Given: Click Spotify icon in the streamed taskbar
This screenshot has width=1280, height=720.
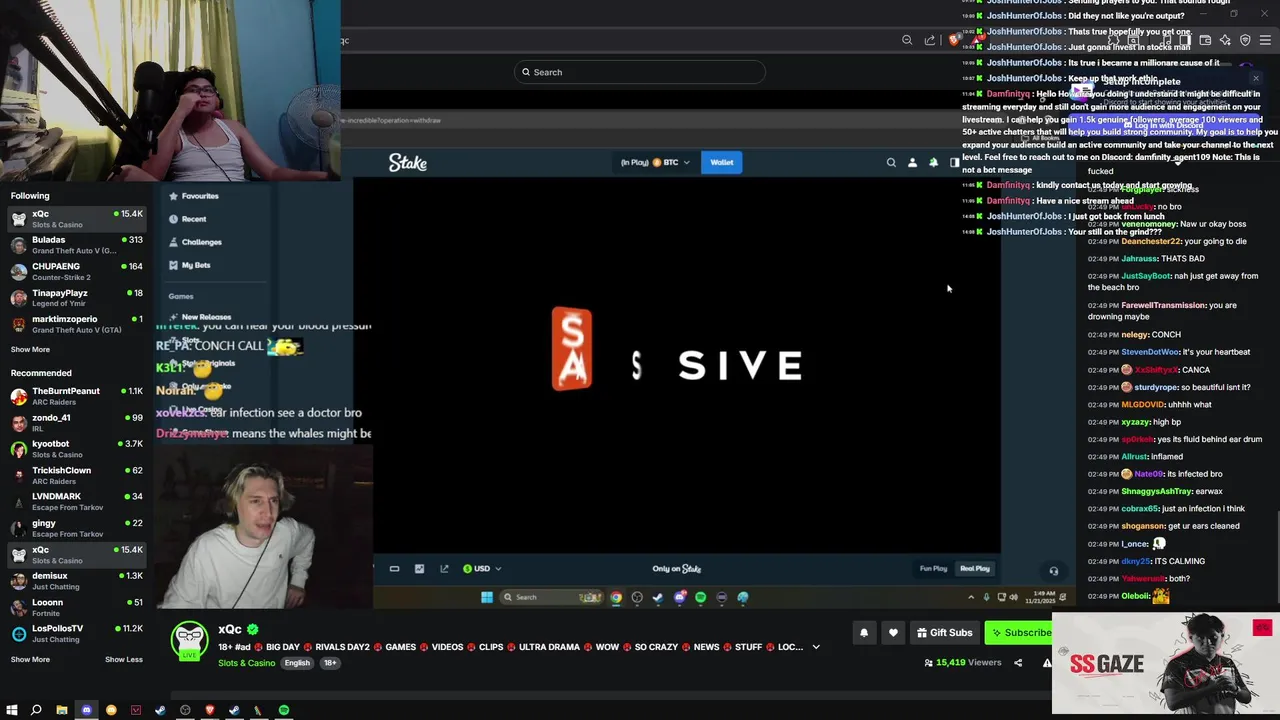Looking at the screenshot, I should [700, 597].
